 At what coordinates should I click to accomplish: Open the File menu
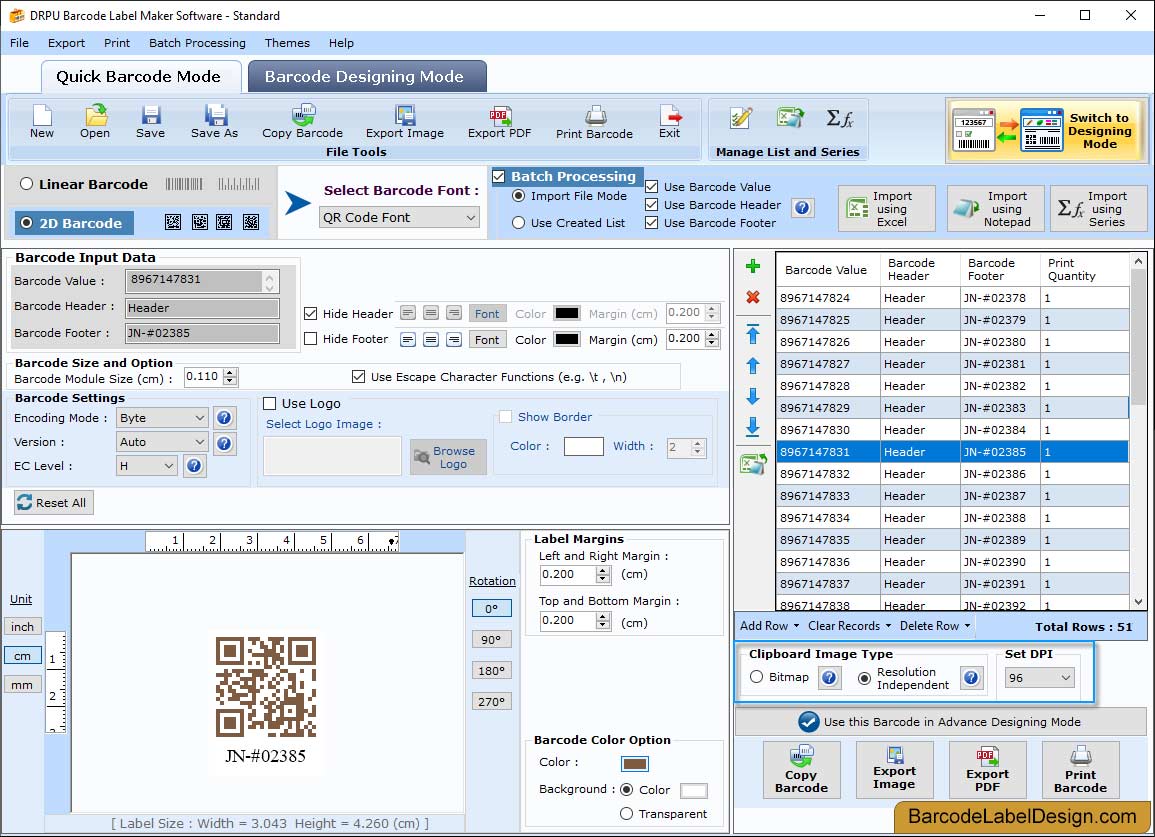point(19,43)
